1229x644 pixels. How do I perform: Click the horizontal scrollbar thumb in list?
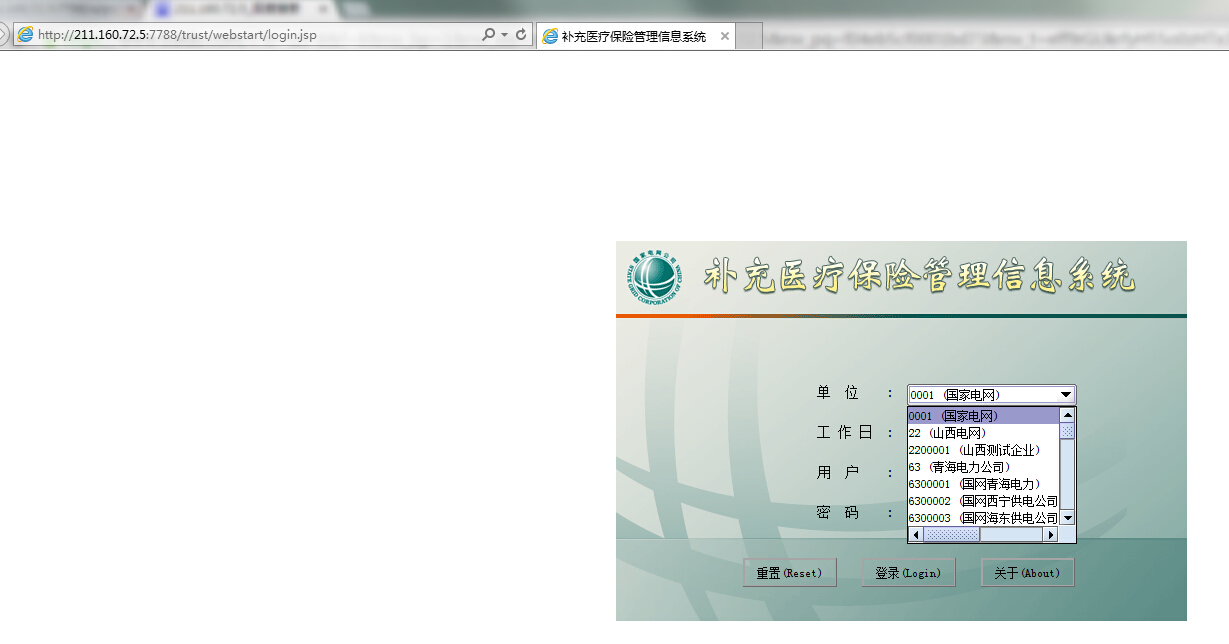(951, 535)
